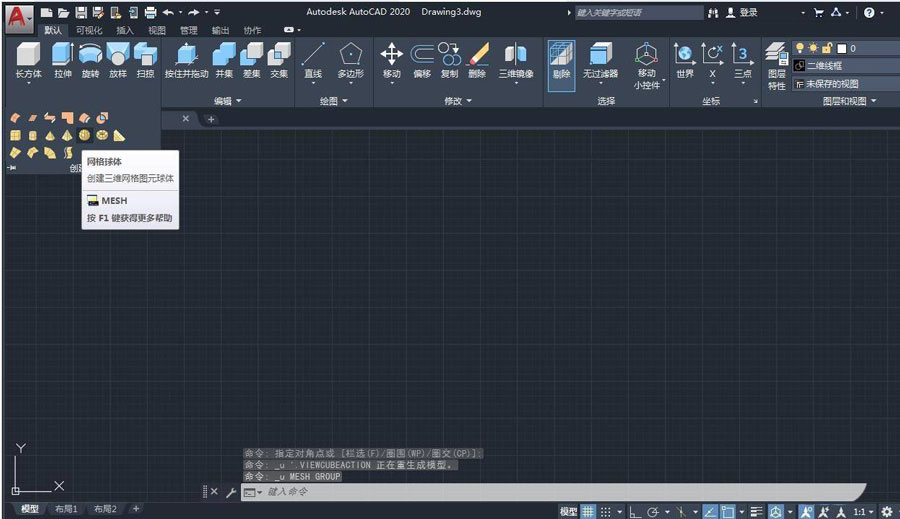Select the 长方体 (Box) tool
This screenshot has height=519, width=900.
pos(28,60)
